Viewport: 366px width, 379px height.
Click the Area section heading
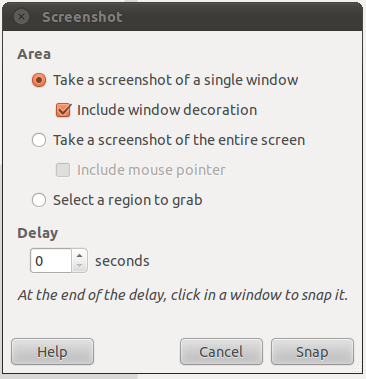(x=34, y=54)
